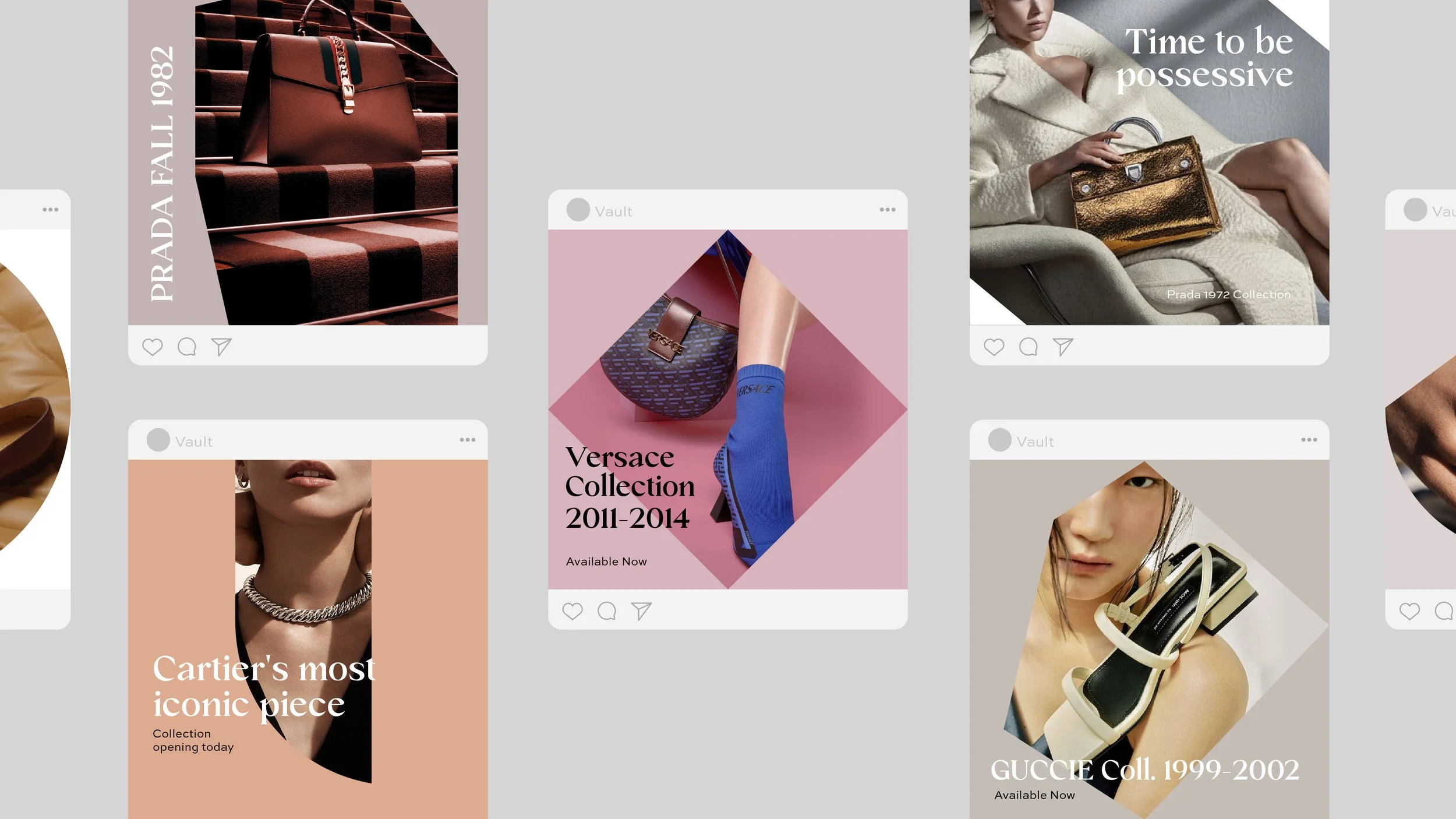Like the Prada Fall 1982 post
1456x819 pixels.
pyautogui.click(x=153, y=347)
